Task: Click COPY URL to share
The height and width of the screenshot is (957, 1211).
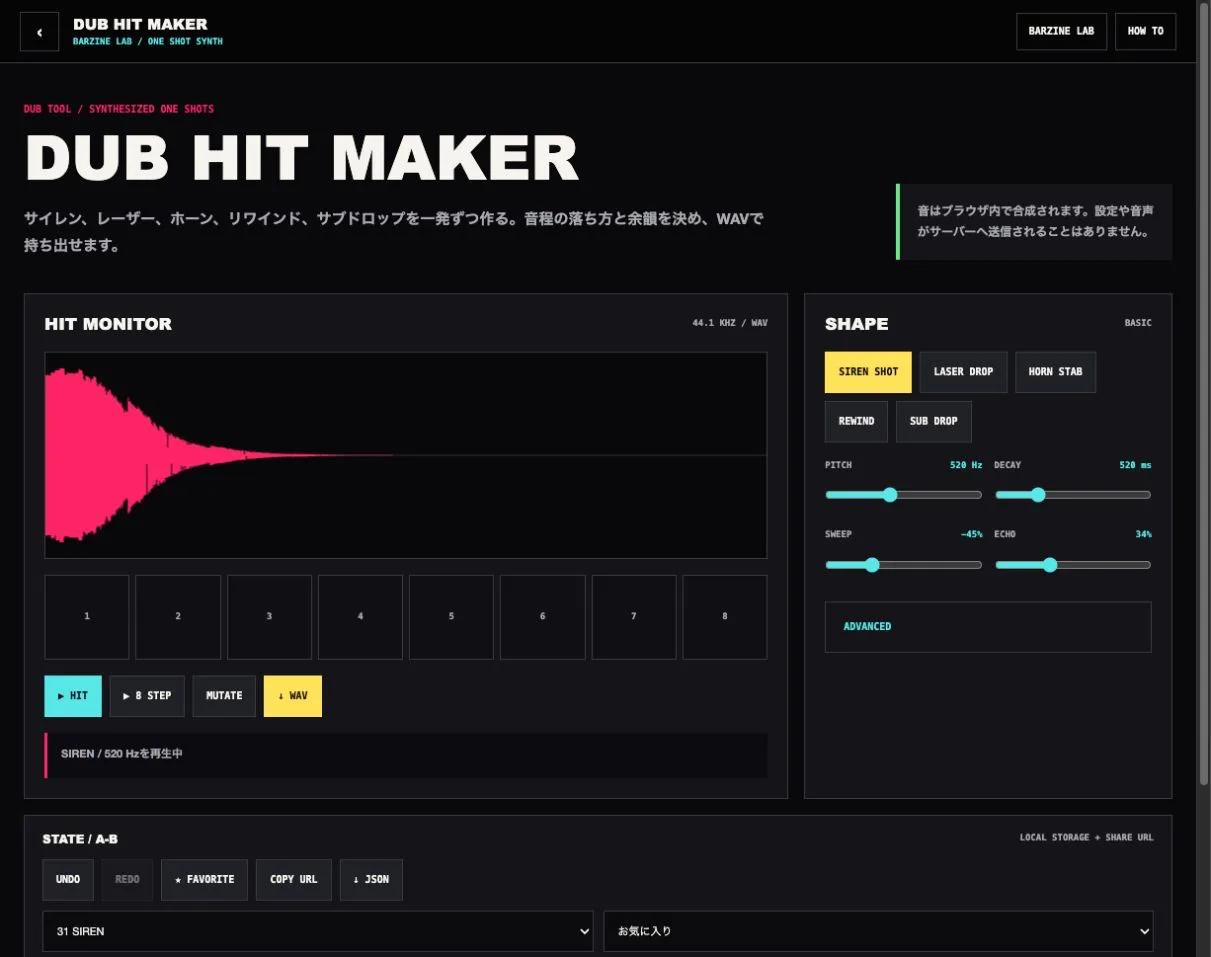Action: point(294,880)
